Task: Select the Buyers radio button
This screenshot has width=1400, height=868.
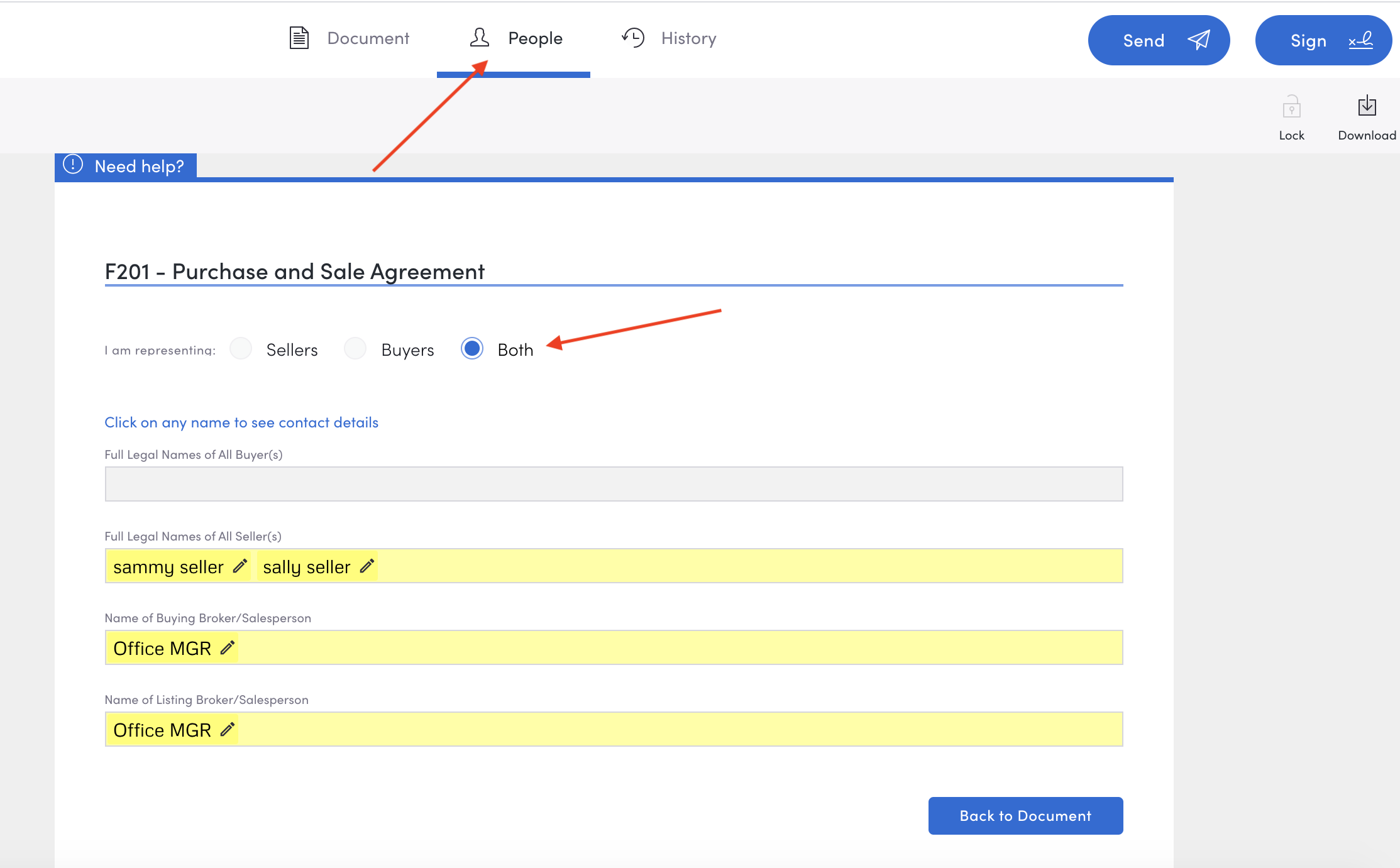Action: 355,348
